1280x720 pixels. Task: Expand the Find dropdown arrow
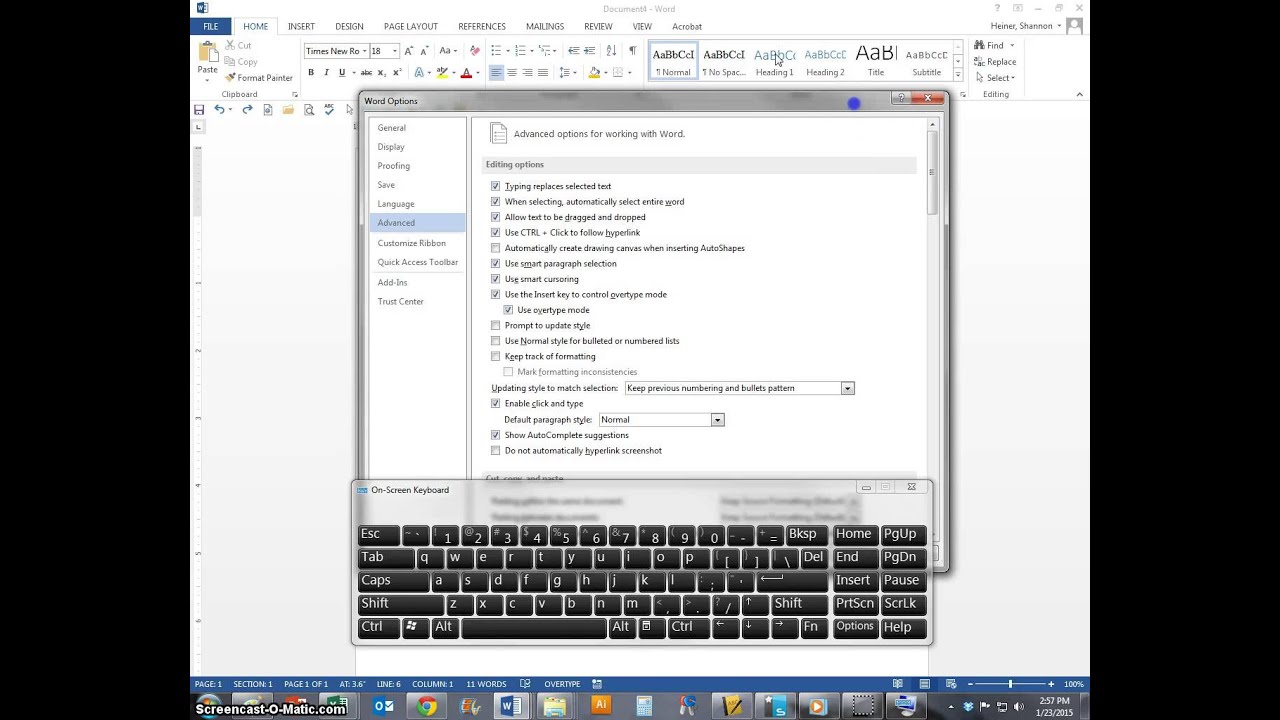[x=1012, y=45]
